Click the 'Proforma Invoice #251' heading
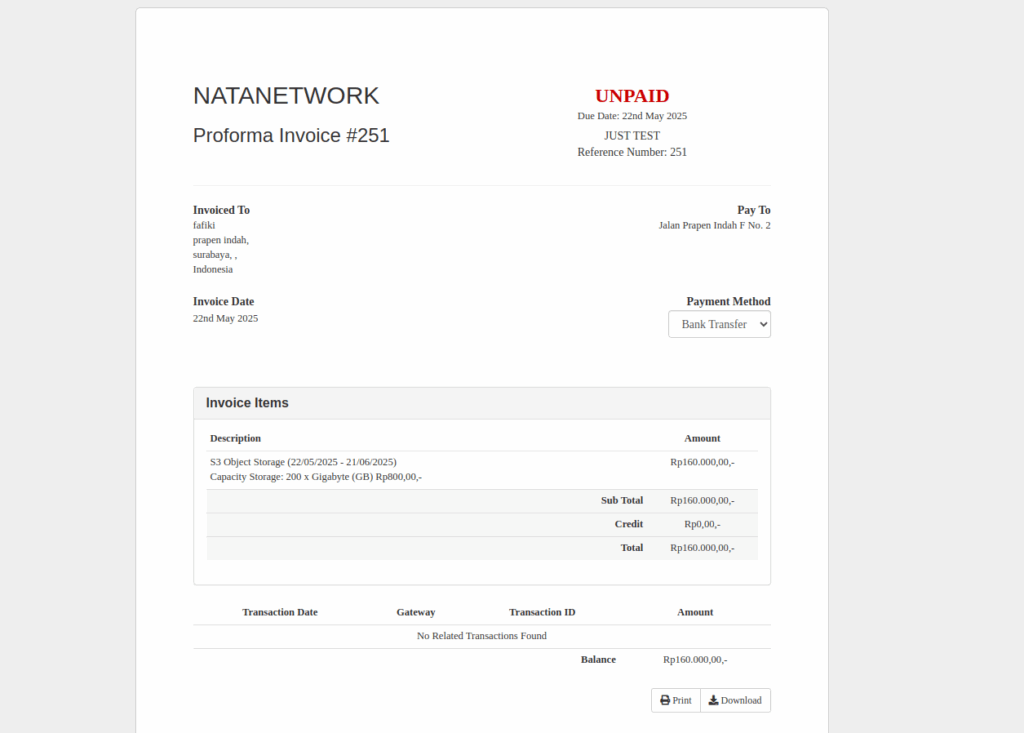1024x733 pixels. (291, 135)
